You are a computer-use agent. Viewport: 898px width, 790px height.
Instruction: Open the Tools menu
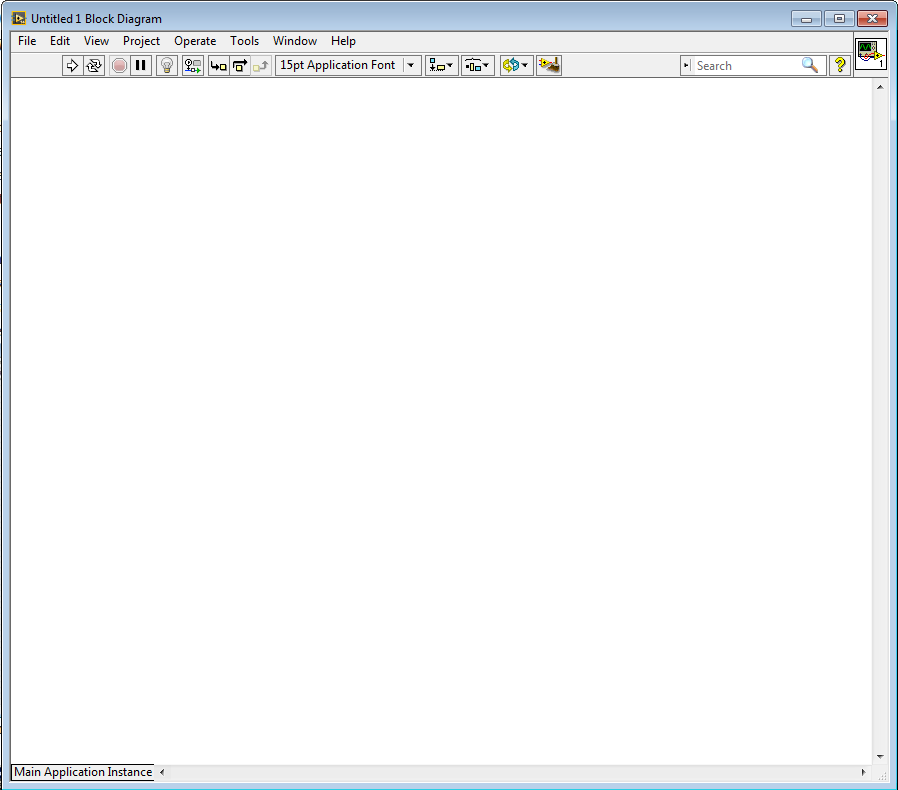pos(245,41)
